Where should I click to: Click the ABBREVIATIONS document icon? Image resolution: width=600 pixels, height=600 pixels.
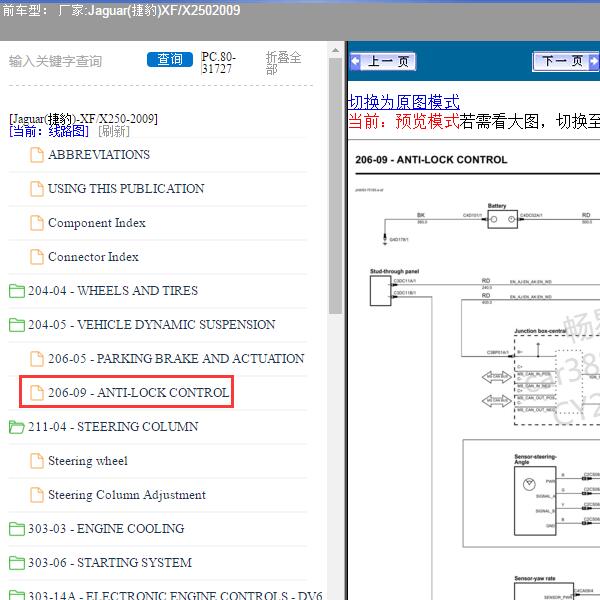pos(37,155)
